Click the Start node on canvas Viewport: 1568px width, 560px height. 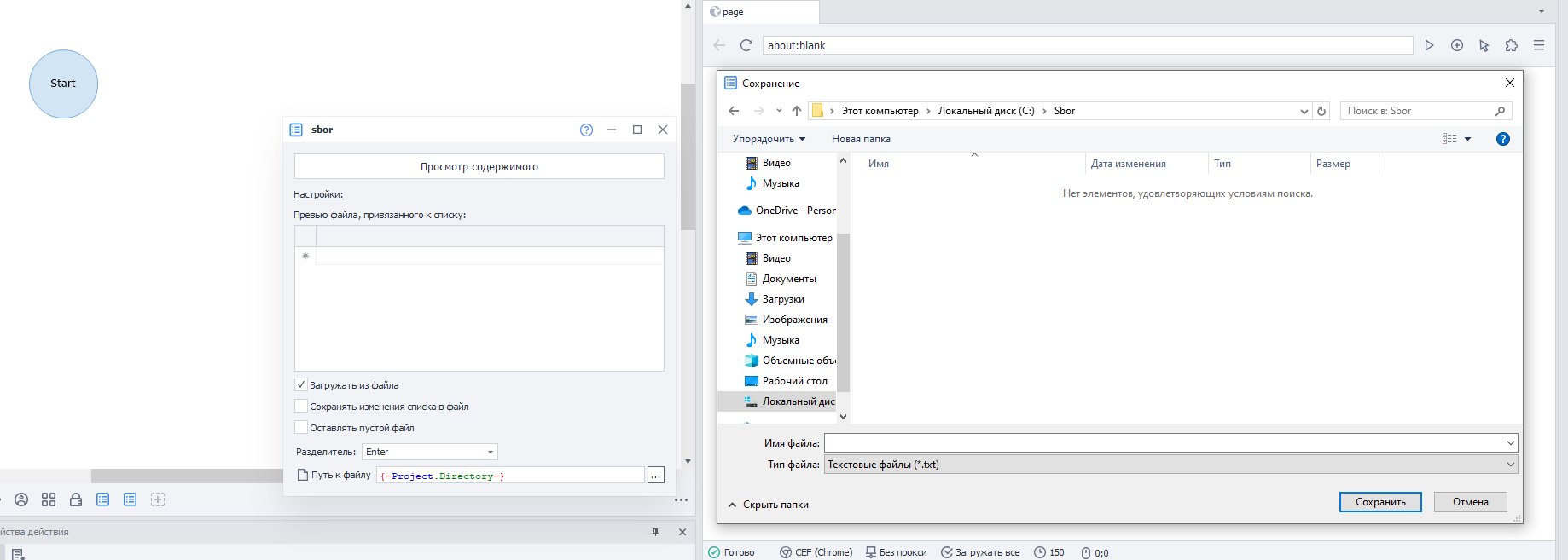(x=63, y=84)
